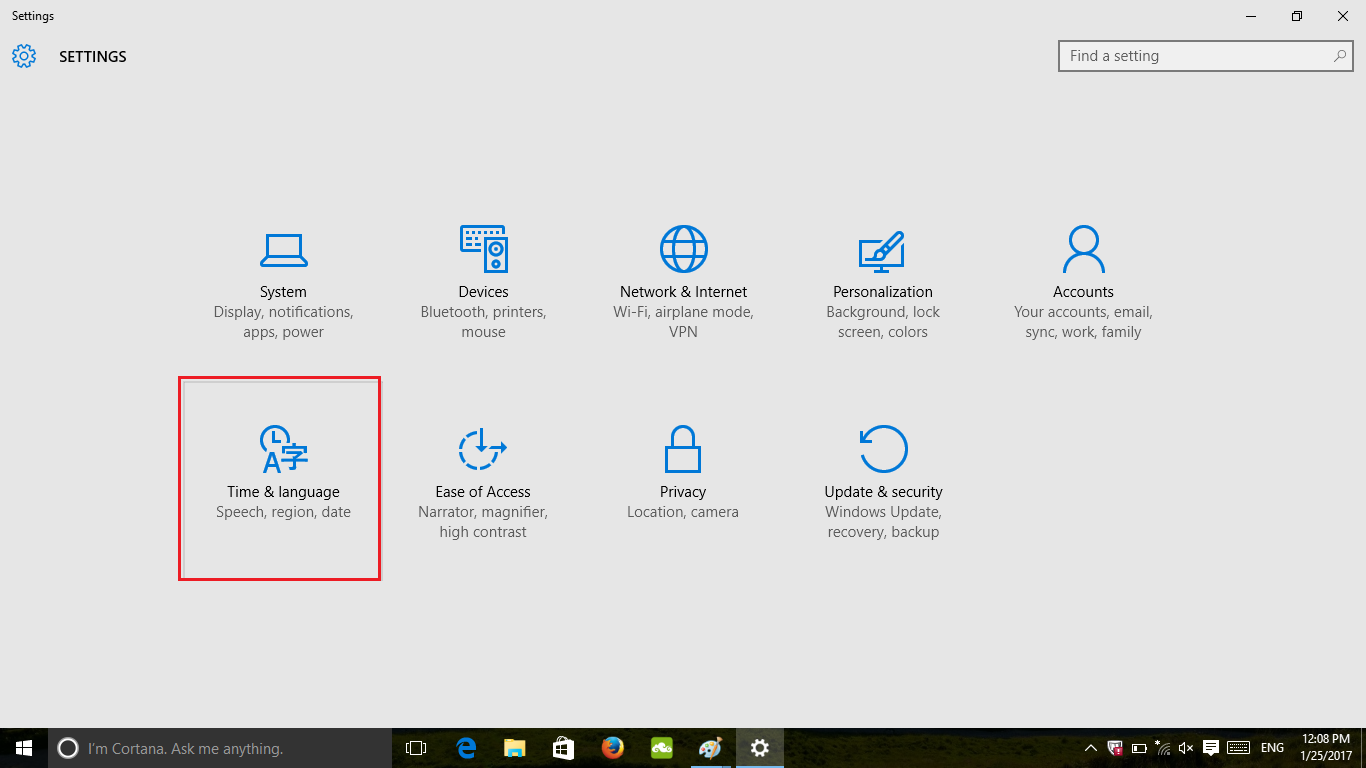Launch Microsoft Edge from the taskbar
The width and height of the screenshot is (1366, 768).
click(465, 748)
